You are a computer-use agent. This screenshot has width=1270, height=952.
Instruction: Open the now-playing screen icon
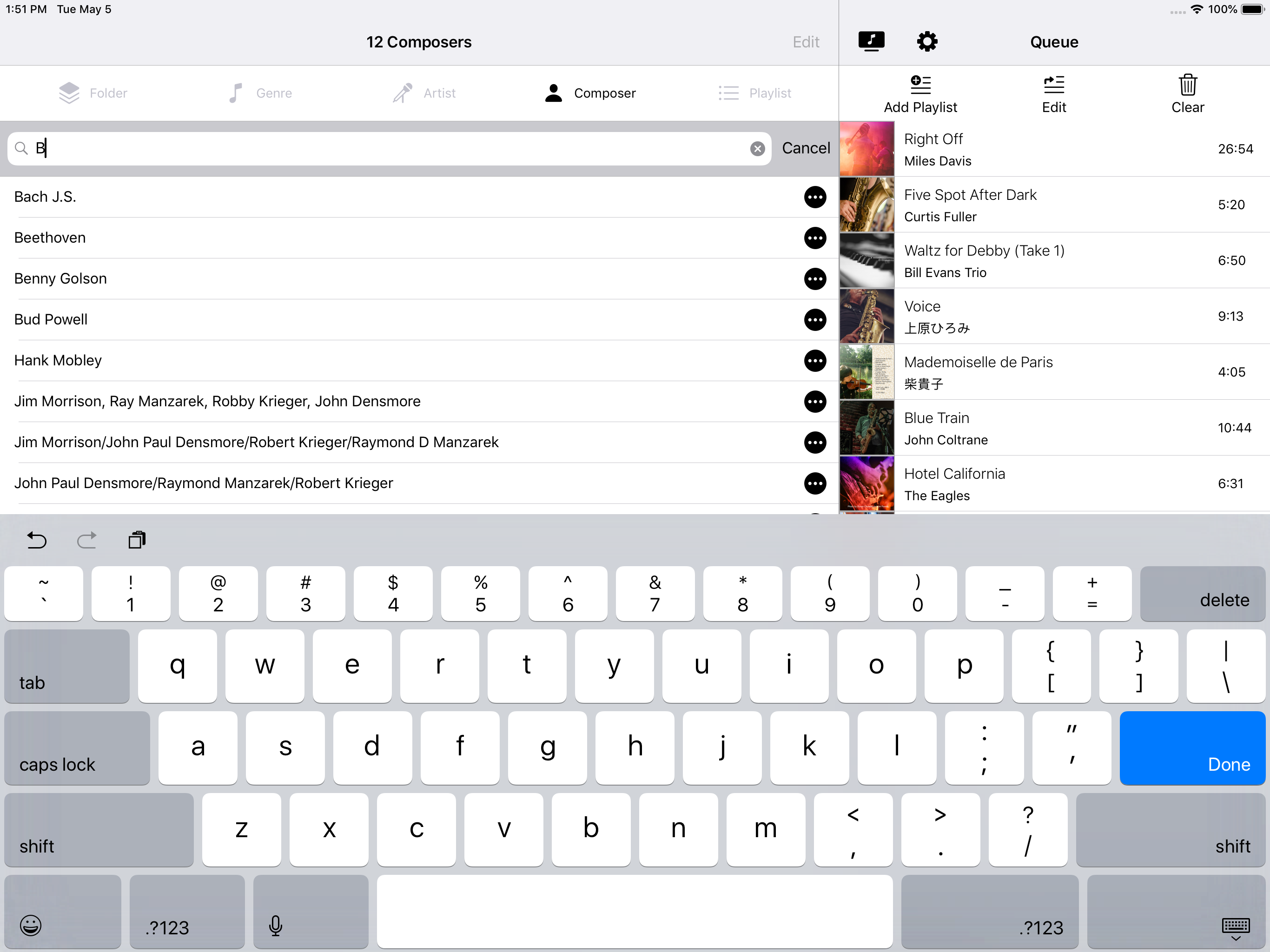point(871,41)
